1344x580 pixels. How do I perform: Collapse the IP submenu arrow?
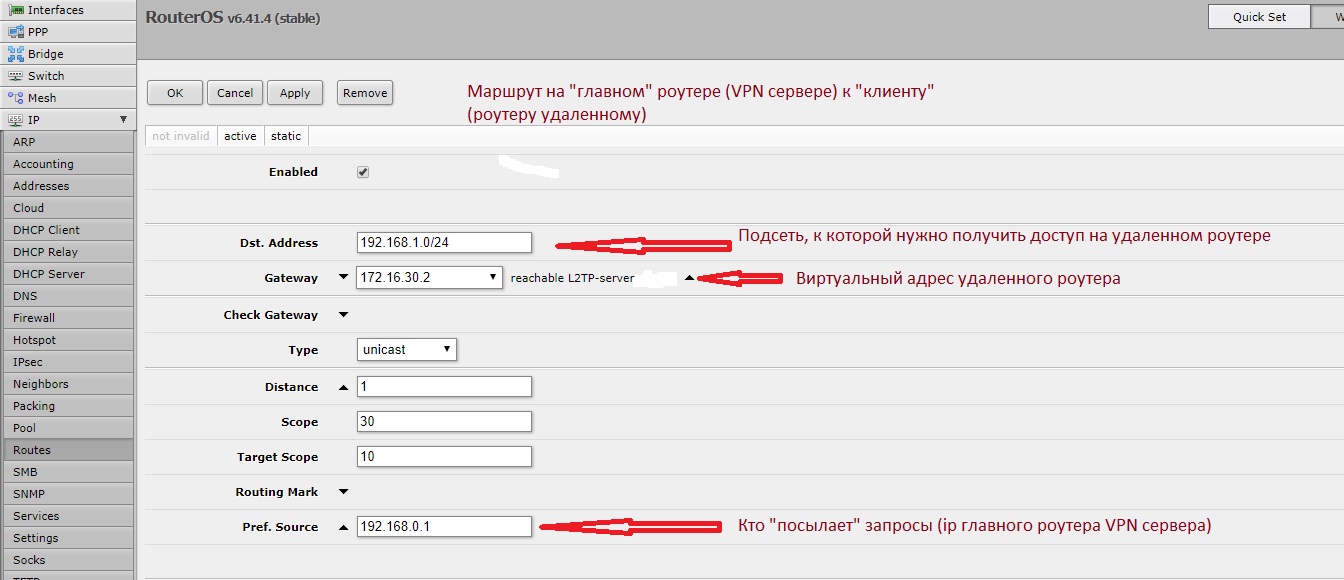(x=123, y=120)
